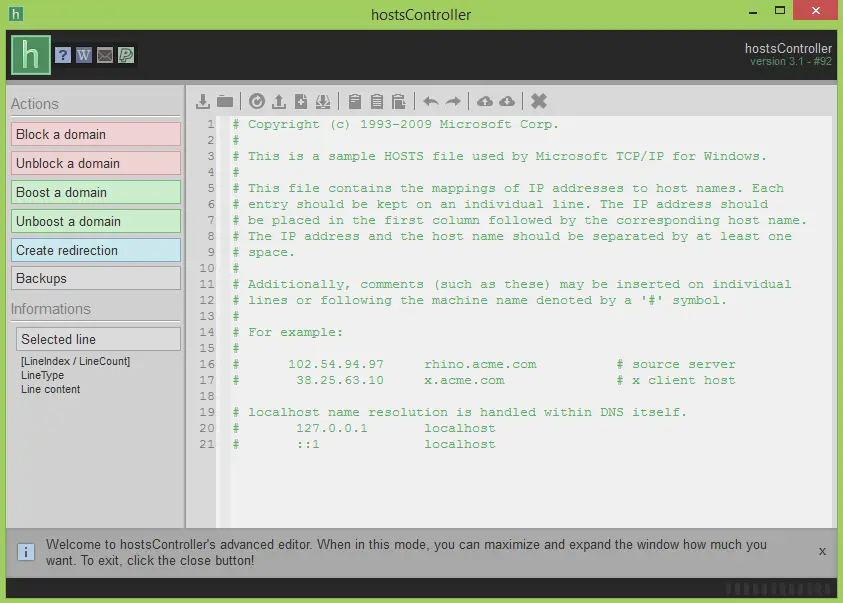Viewport: 843px width, 603px height.
Task: Maximize the hostsController window
Action: (780, 10)
